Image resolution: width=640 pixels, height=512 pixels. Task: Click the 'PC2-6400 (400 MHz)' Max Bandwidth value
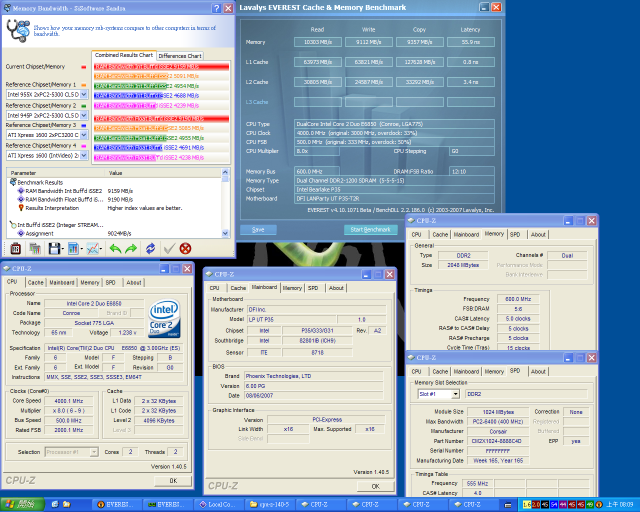498,422
